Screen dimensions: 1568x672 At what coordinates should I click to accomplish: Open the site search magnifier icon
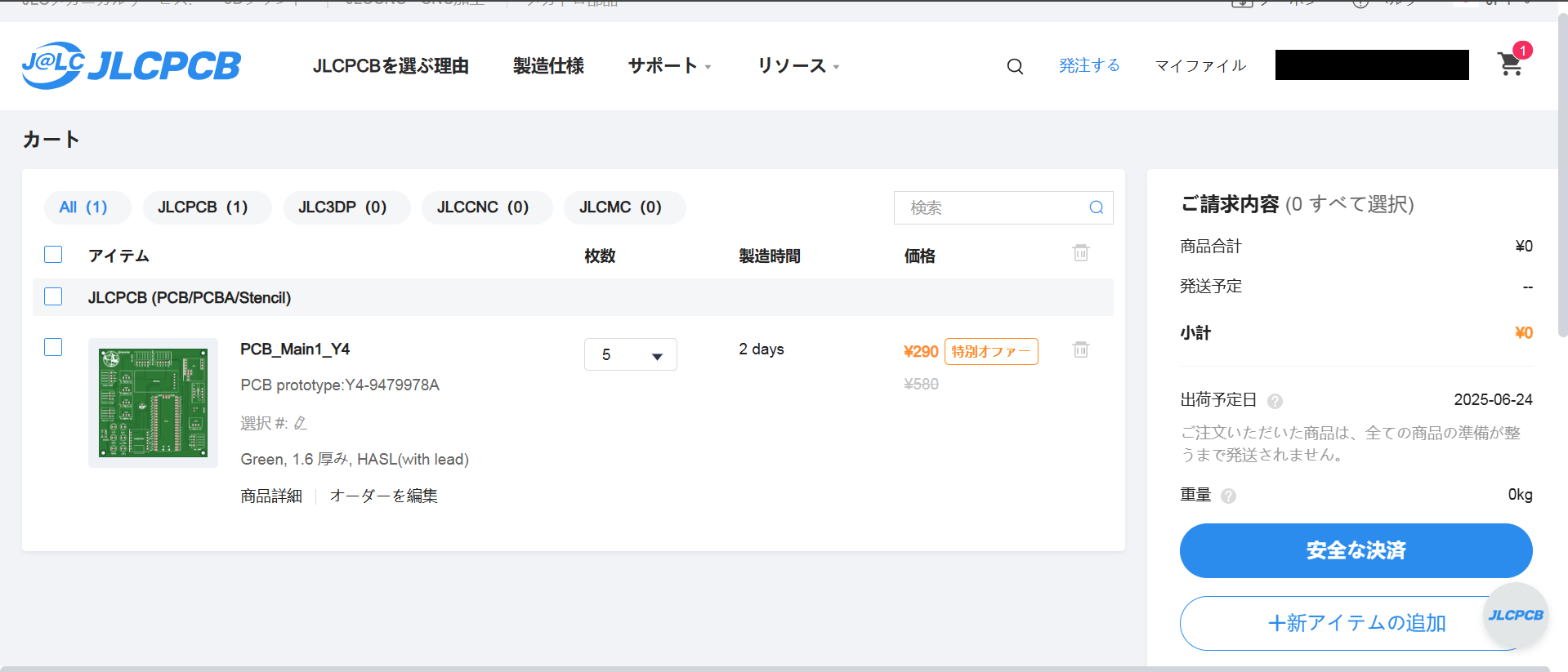pos(1015,66)
